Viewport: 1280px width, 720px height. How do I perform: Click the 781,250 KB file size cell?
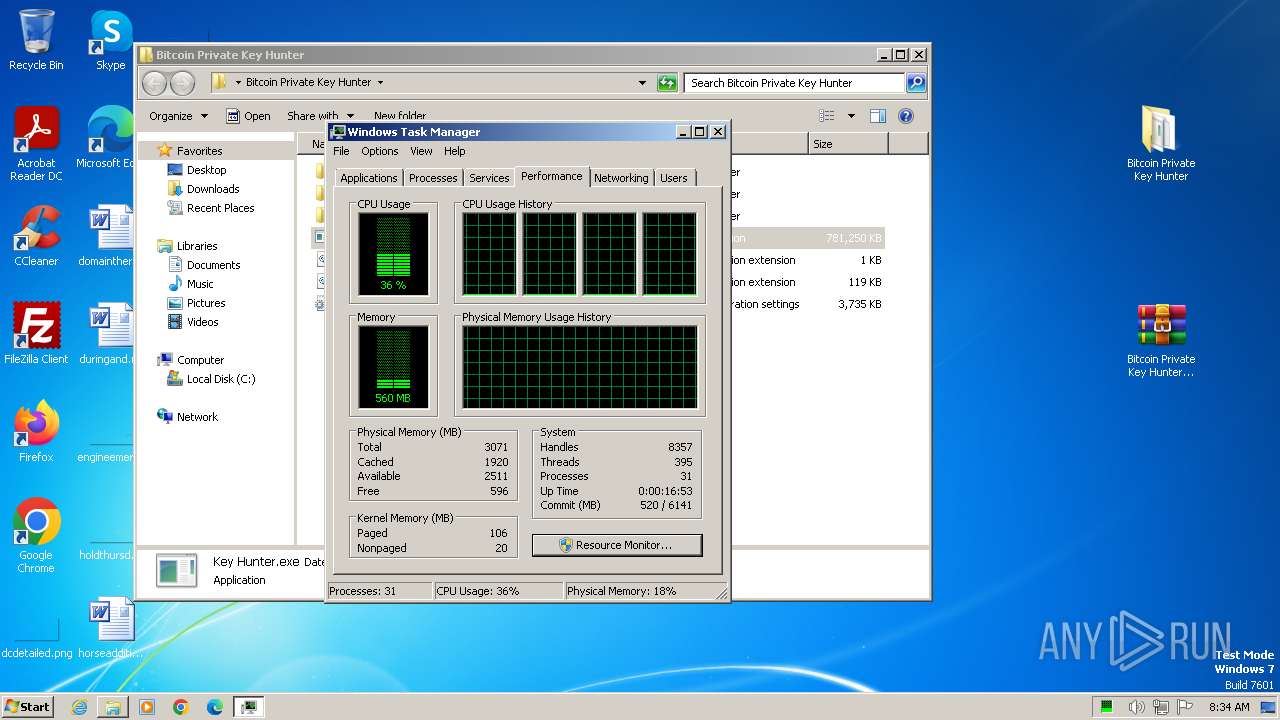pyautogui.click(x=853, y=239)
